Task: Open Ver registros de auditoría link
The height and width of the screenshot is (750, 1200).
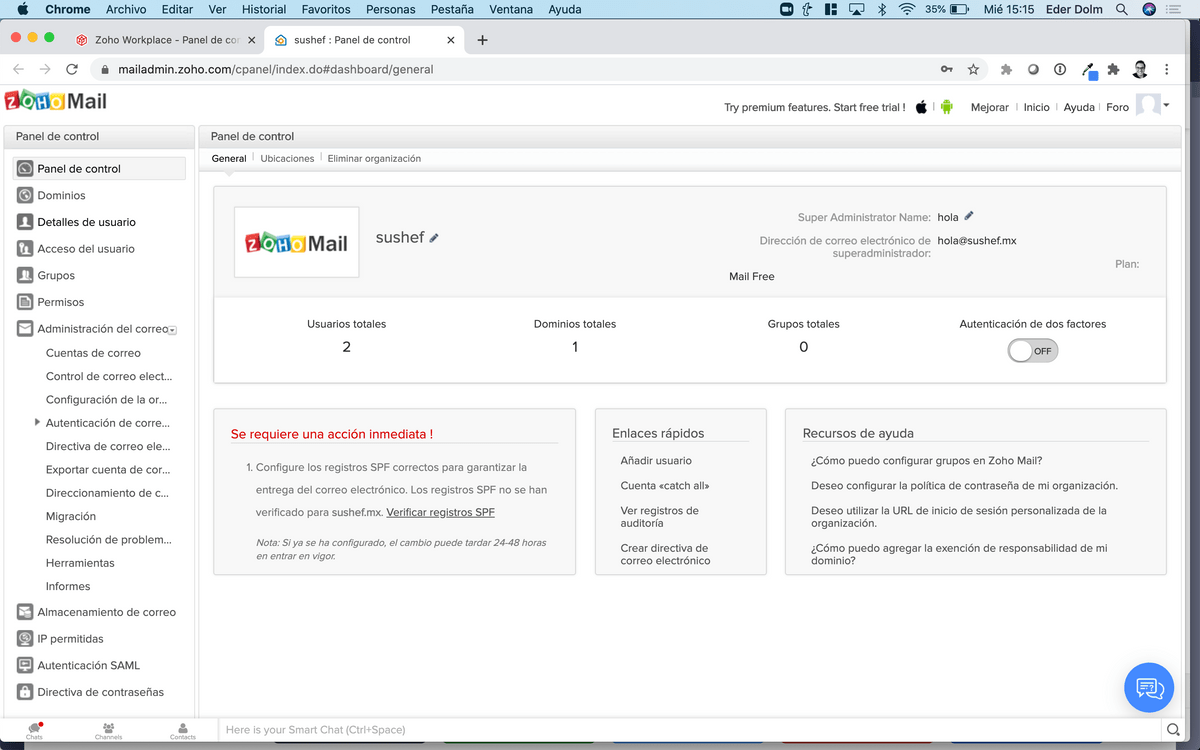Action: tap(660, 516)
